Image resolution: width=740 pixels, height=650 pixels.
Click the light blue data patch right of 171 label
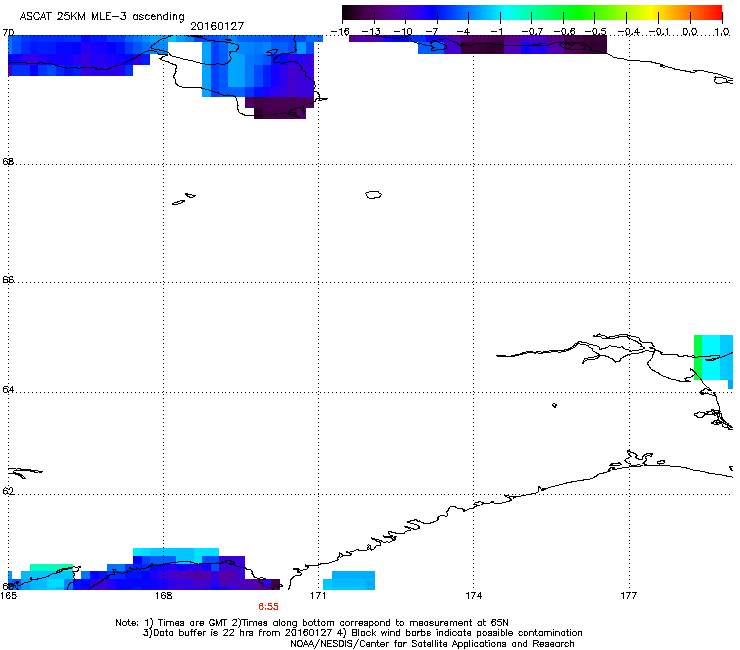tap(349, 581)
